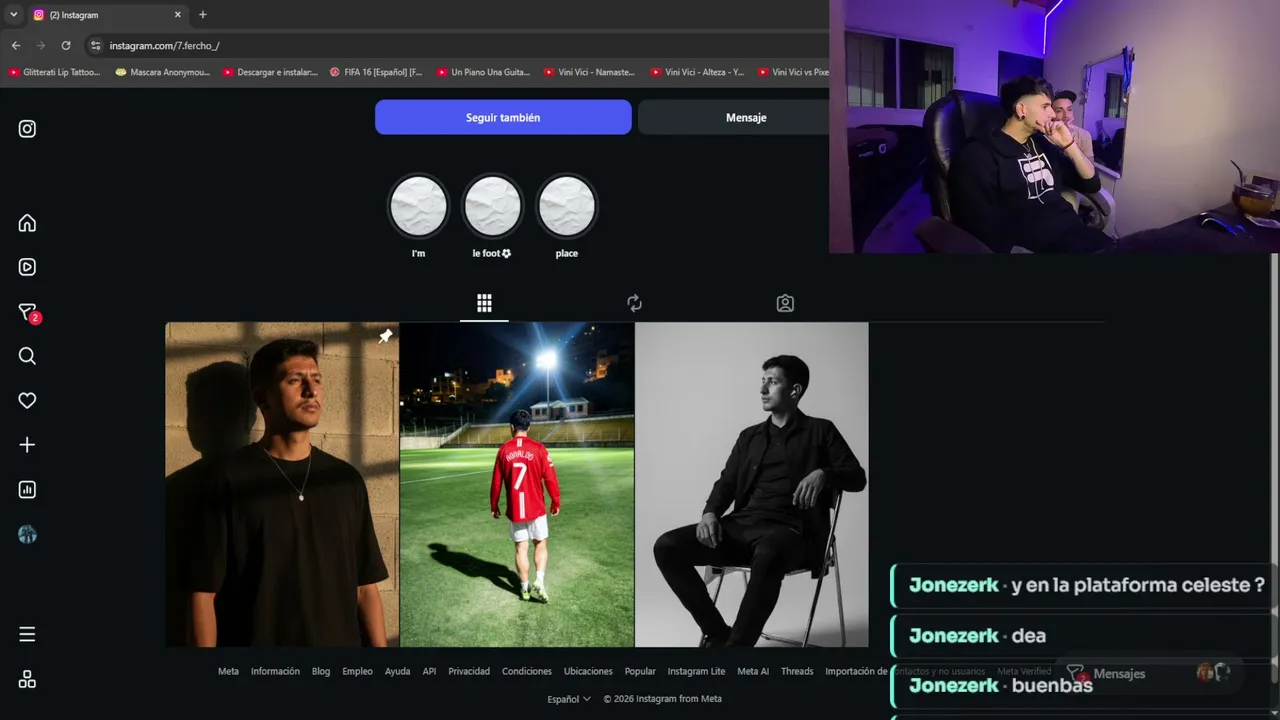Switch to the tagged photos tab
1280x720 pixels.
(785, 303)
